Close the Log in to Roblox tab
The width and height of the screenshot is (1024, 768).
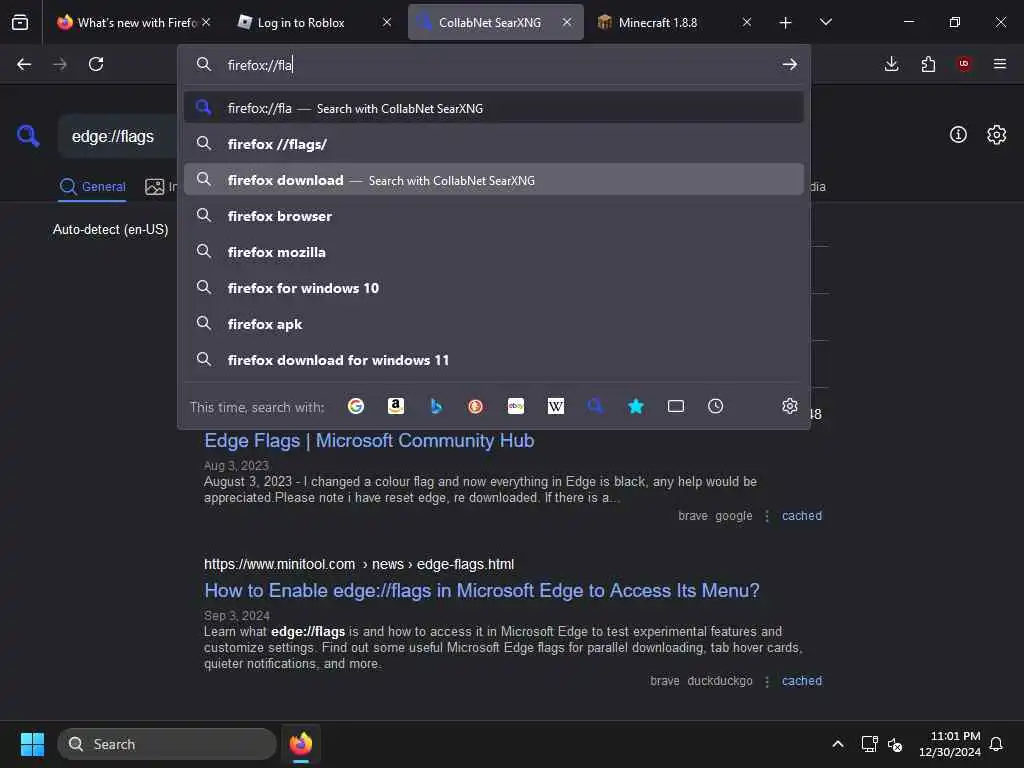tap(387, 22)
